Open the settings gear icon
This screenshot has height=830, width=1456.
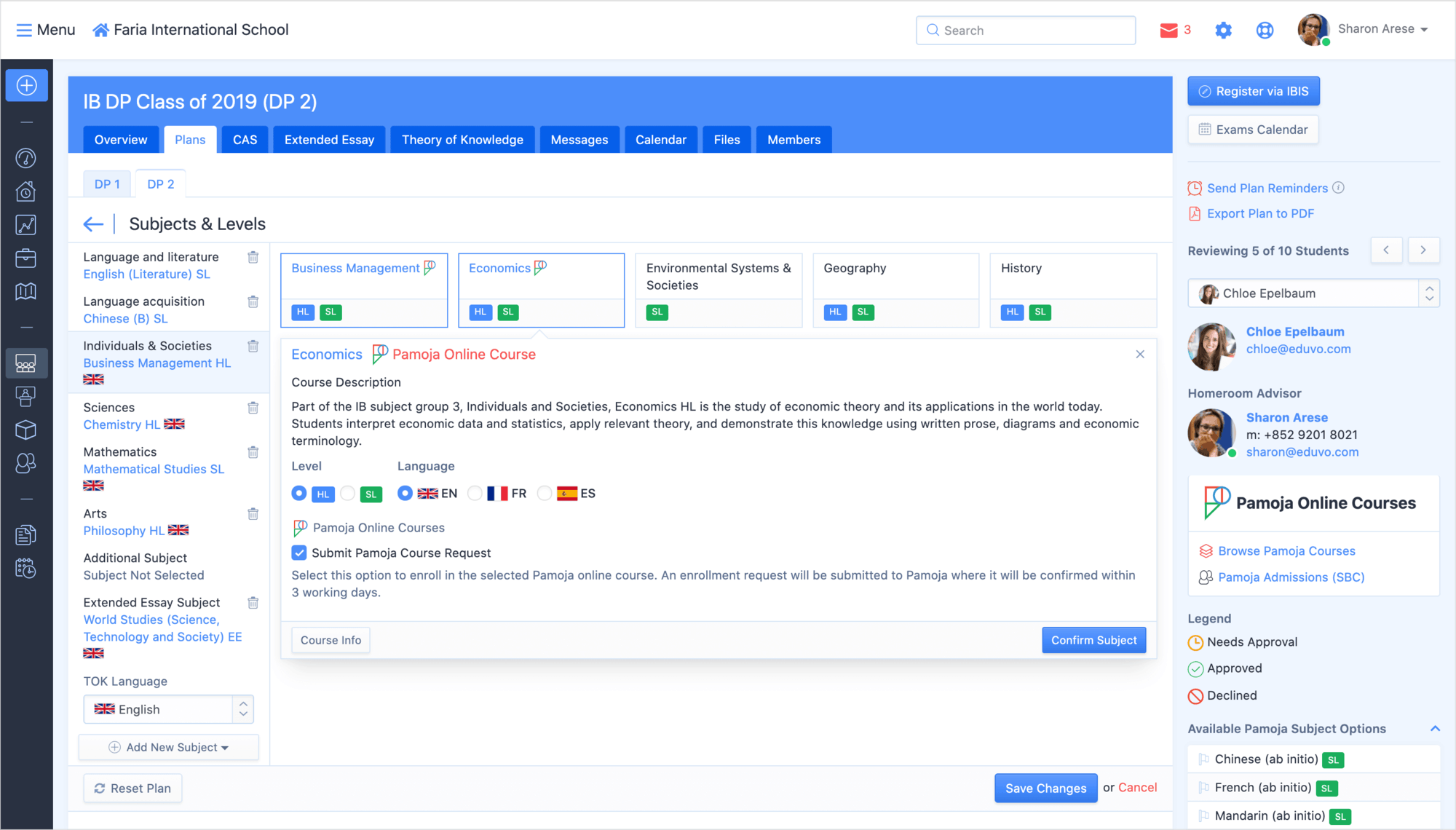1224,30
